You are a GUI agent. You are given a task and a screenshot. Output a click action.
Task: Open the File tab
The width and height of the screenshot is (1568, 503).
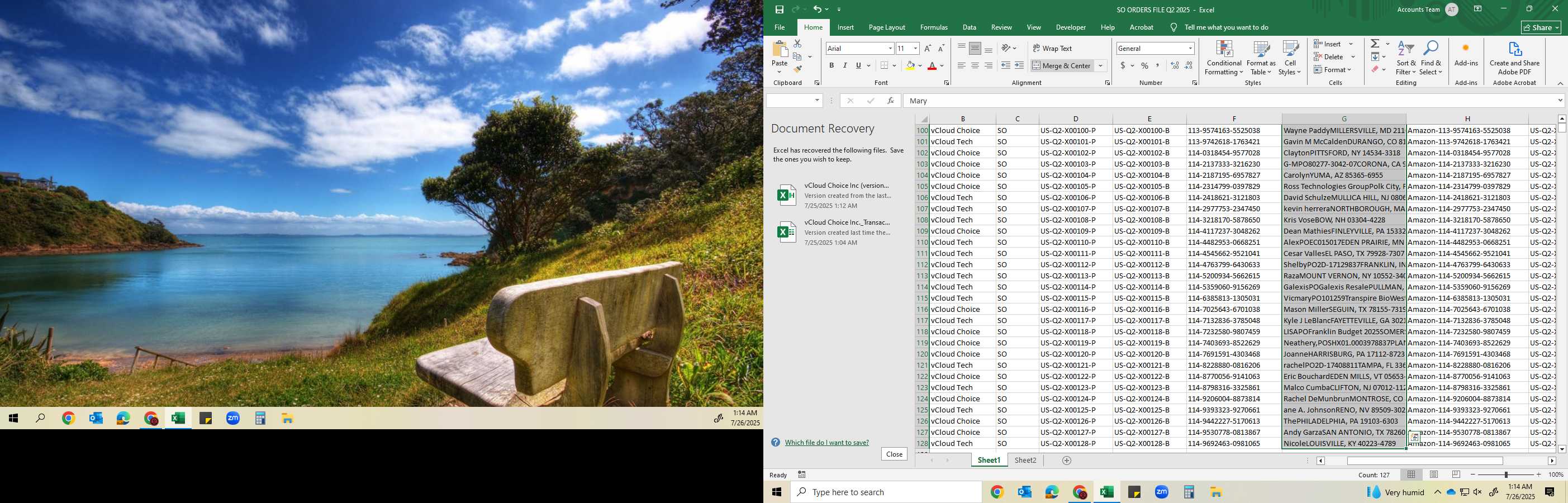tap(779, 27)
